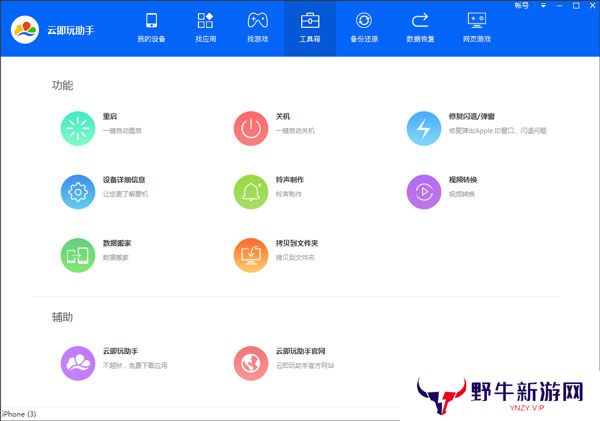The width and height of the screenshot is (600, 421).
Task: Click the 拷贝到文件夹 title
Action: (x=297, y=243)
